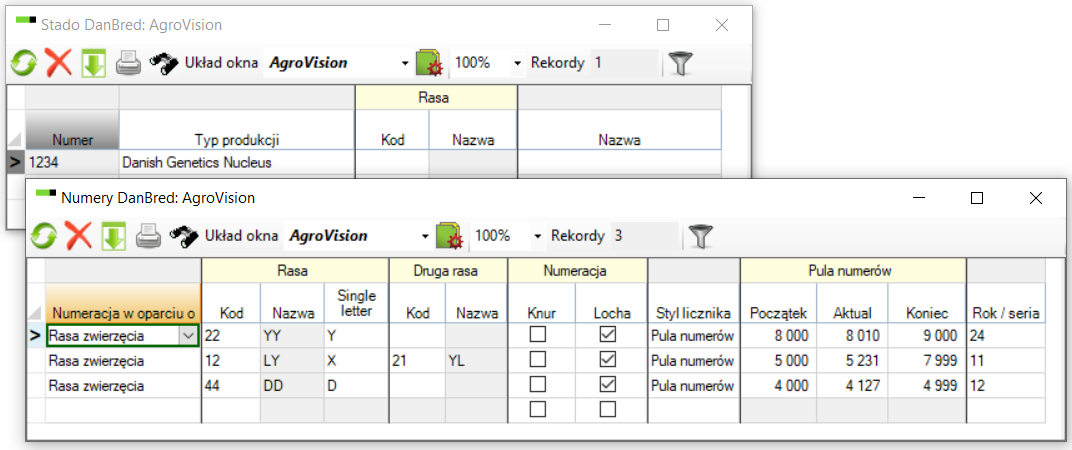Open Układ okna dropdown in Stado DanBred
Image resolution: width=1072 pixels, height=450 pixels.
click(x=405, y=64)
